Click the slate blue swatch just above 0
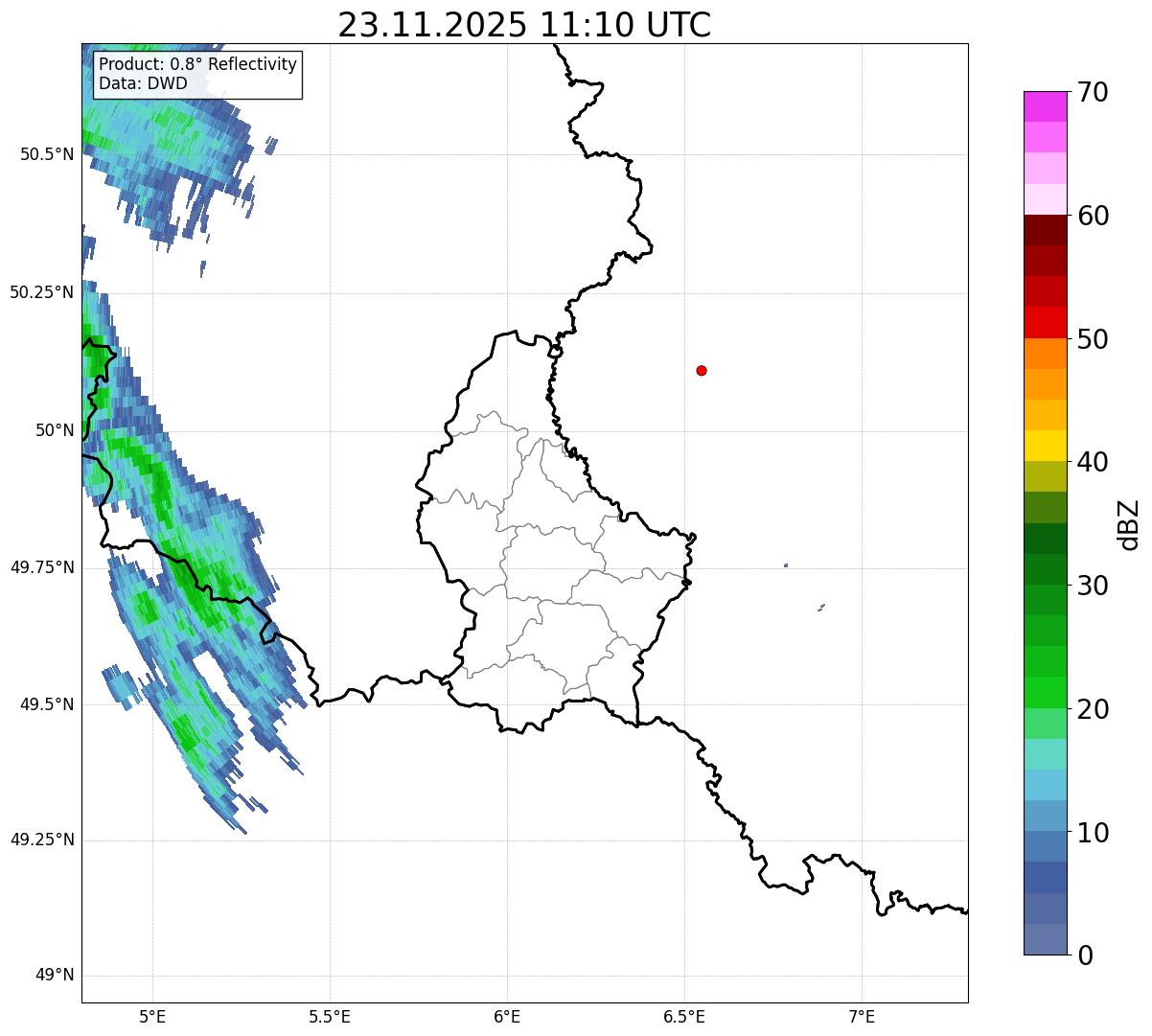The width and height of the screenshot is (1152, 1036). point(1046,939)
